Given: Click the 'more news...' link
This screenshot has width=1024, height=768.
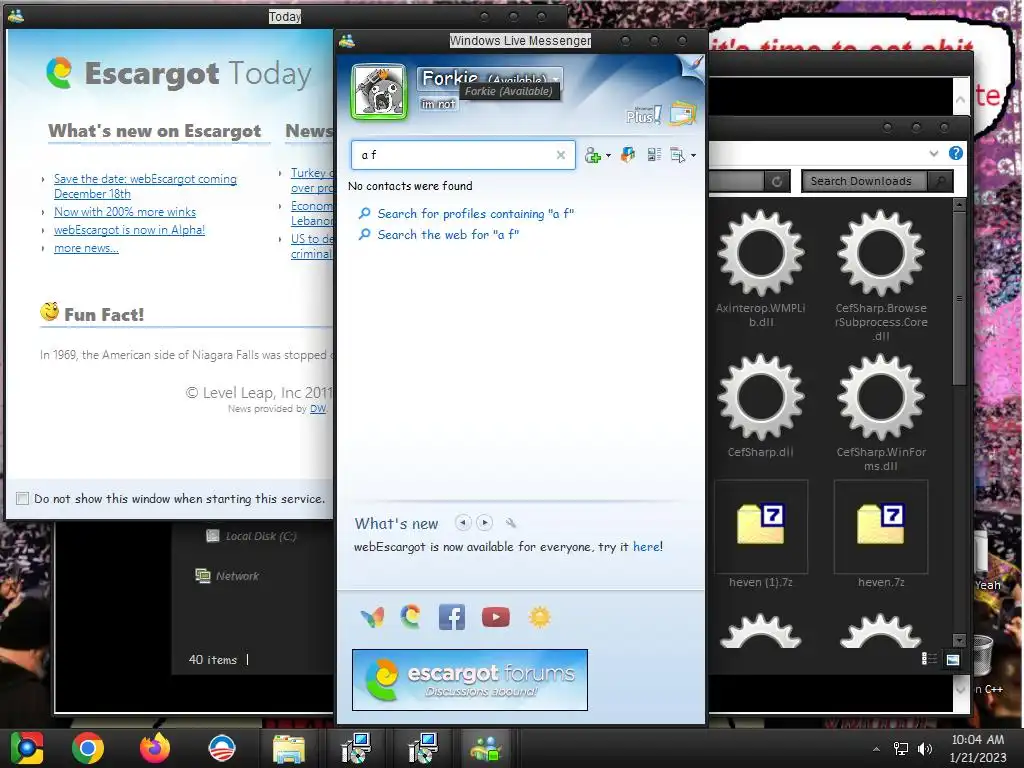Looking at the screenshot, I should coord(86,248).
